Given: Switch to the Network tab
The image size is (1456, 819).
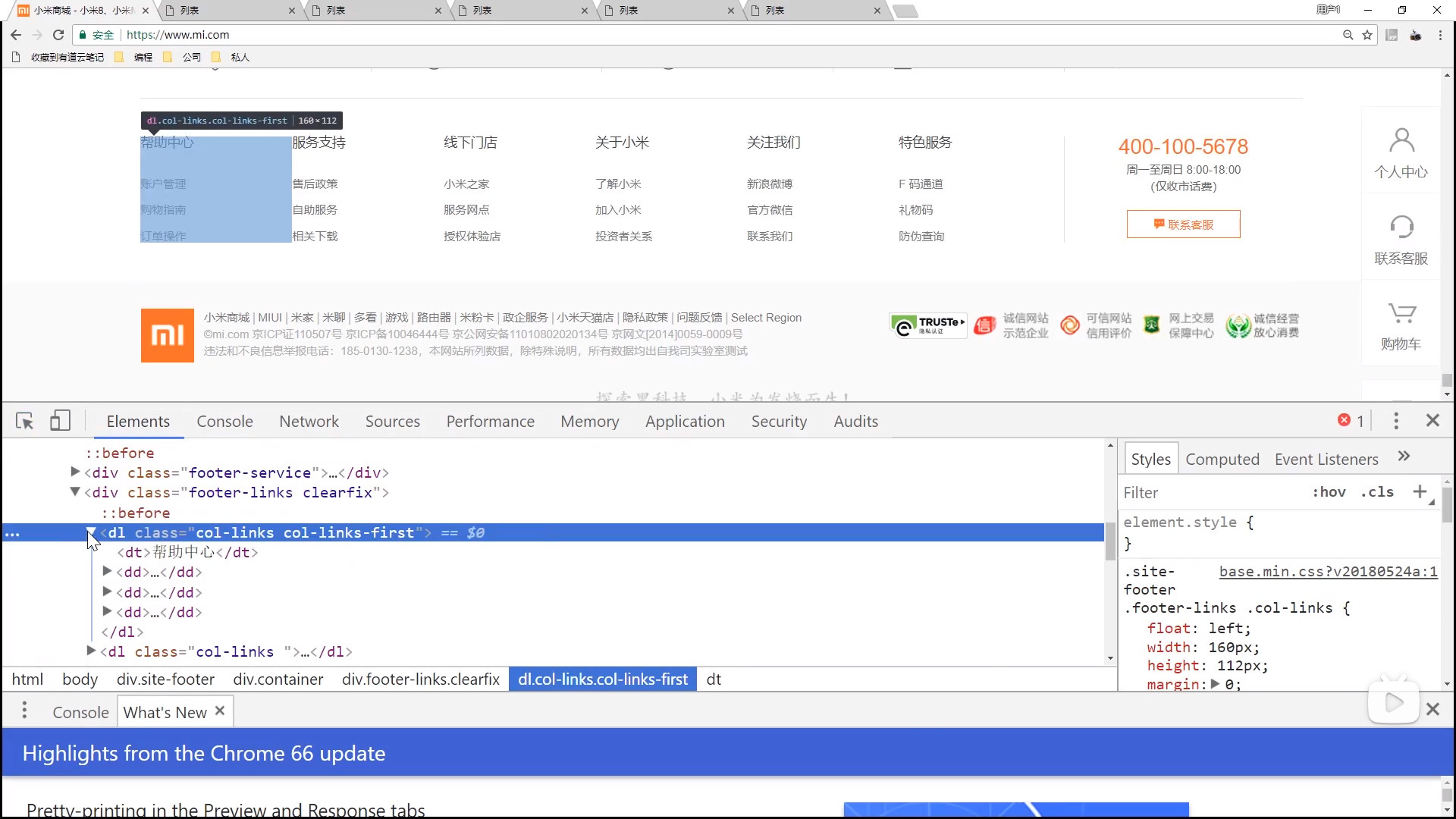Looking at the screenshot, I should pos(309,422).
